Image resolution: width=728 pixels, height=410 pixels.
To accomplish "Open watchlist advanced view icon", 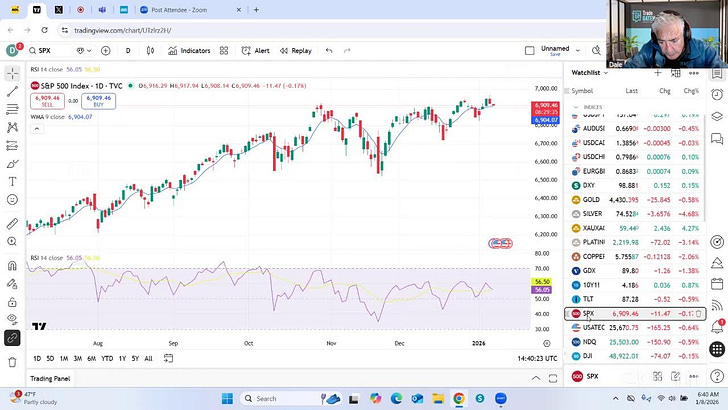I will pyautogui.click(x=676, y=73).
